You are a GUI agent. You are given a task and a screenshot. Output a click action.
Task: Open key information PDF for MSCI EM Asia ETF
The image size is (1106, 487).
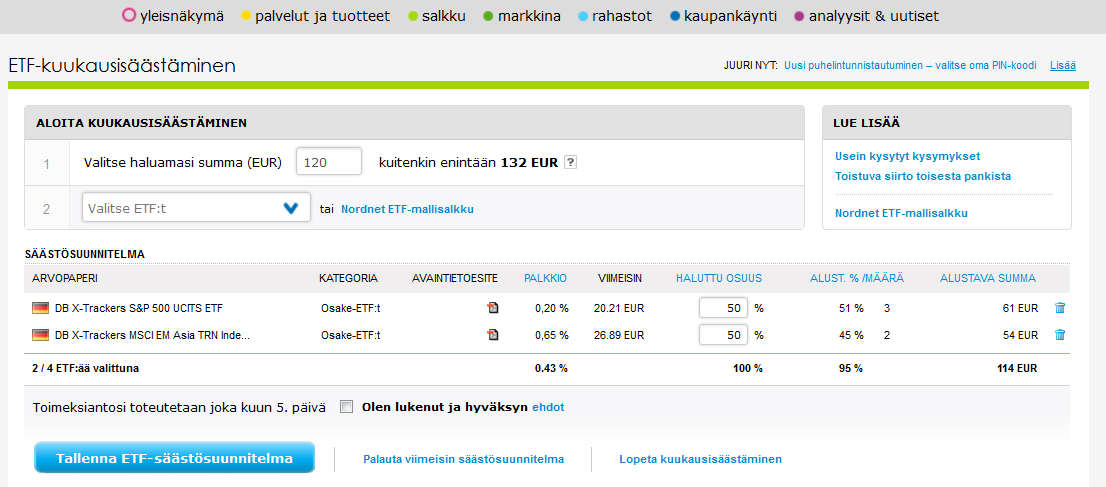coord(492,335)
